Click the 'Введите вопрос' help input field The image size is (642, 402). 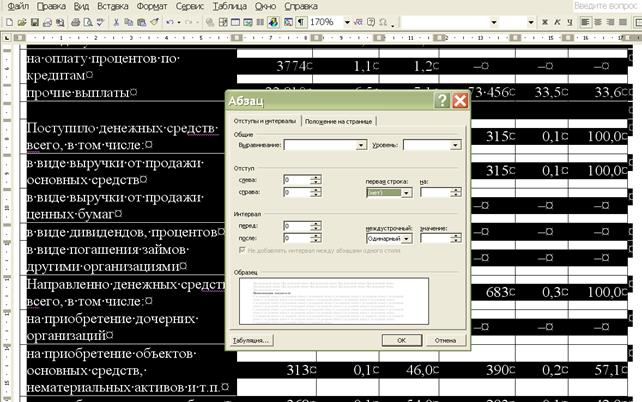[605, 6]
